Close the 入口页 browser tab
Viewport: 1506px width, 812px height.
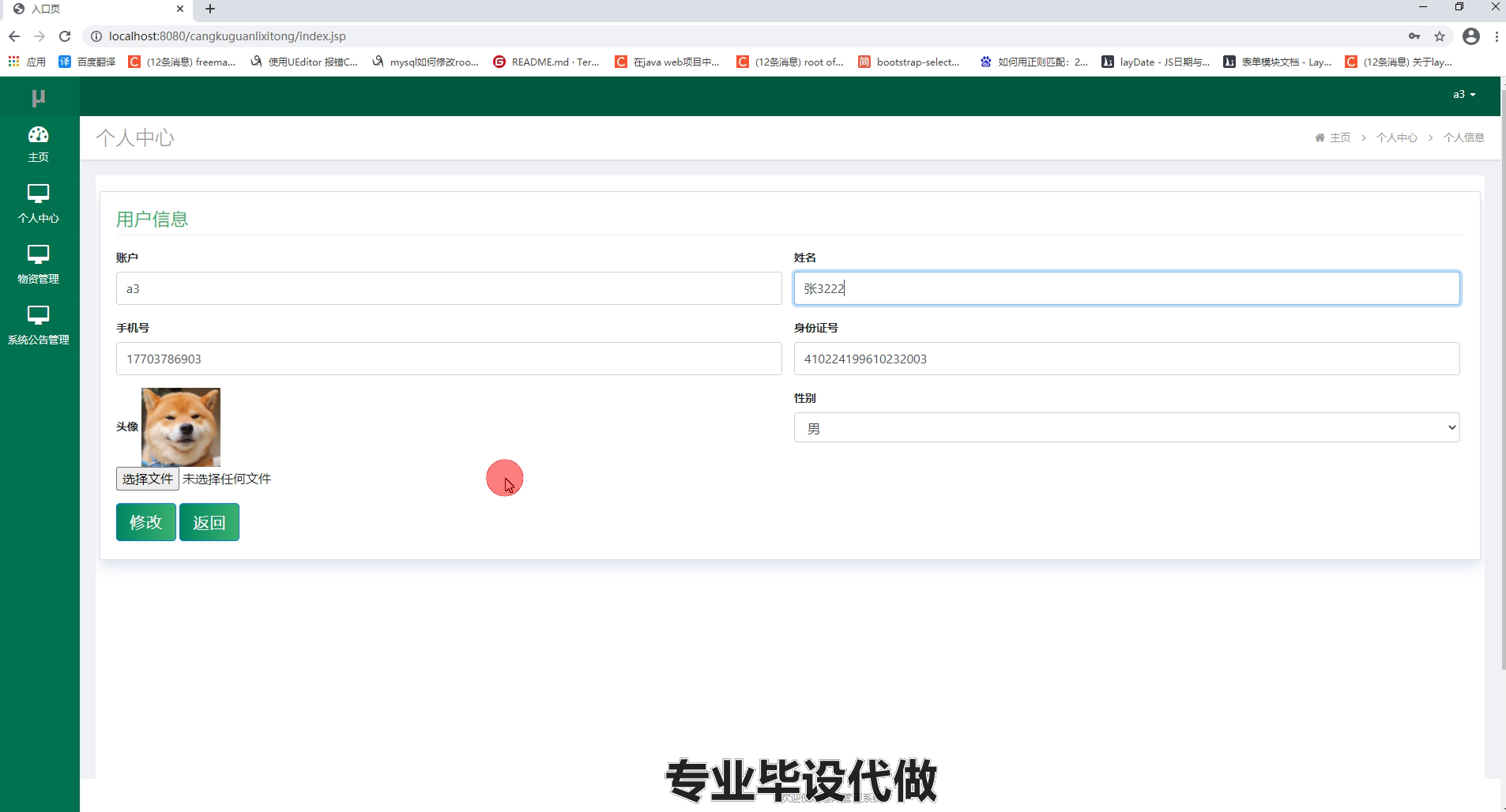coord(180,9)
